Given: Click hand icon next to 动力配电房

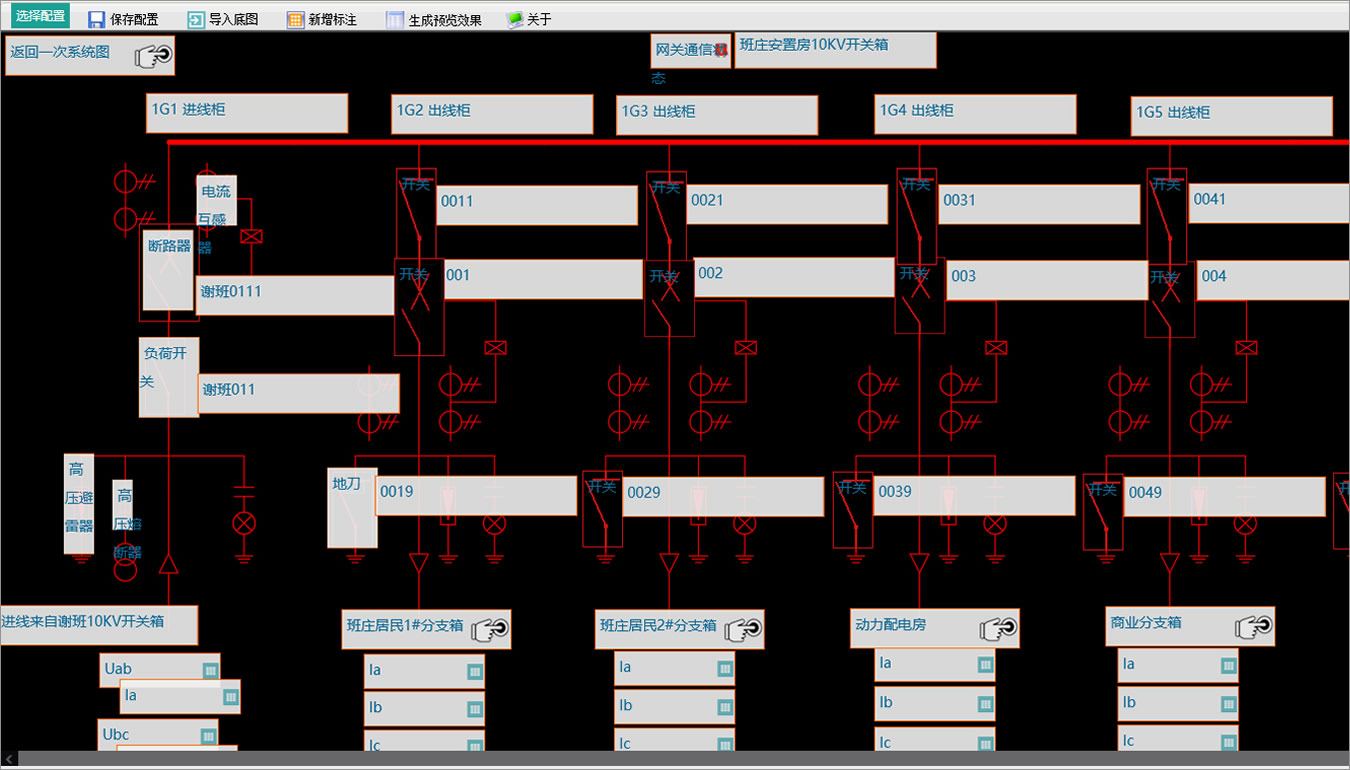Looking at the screenshot, I should point(999,628).
